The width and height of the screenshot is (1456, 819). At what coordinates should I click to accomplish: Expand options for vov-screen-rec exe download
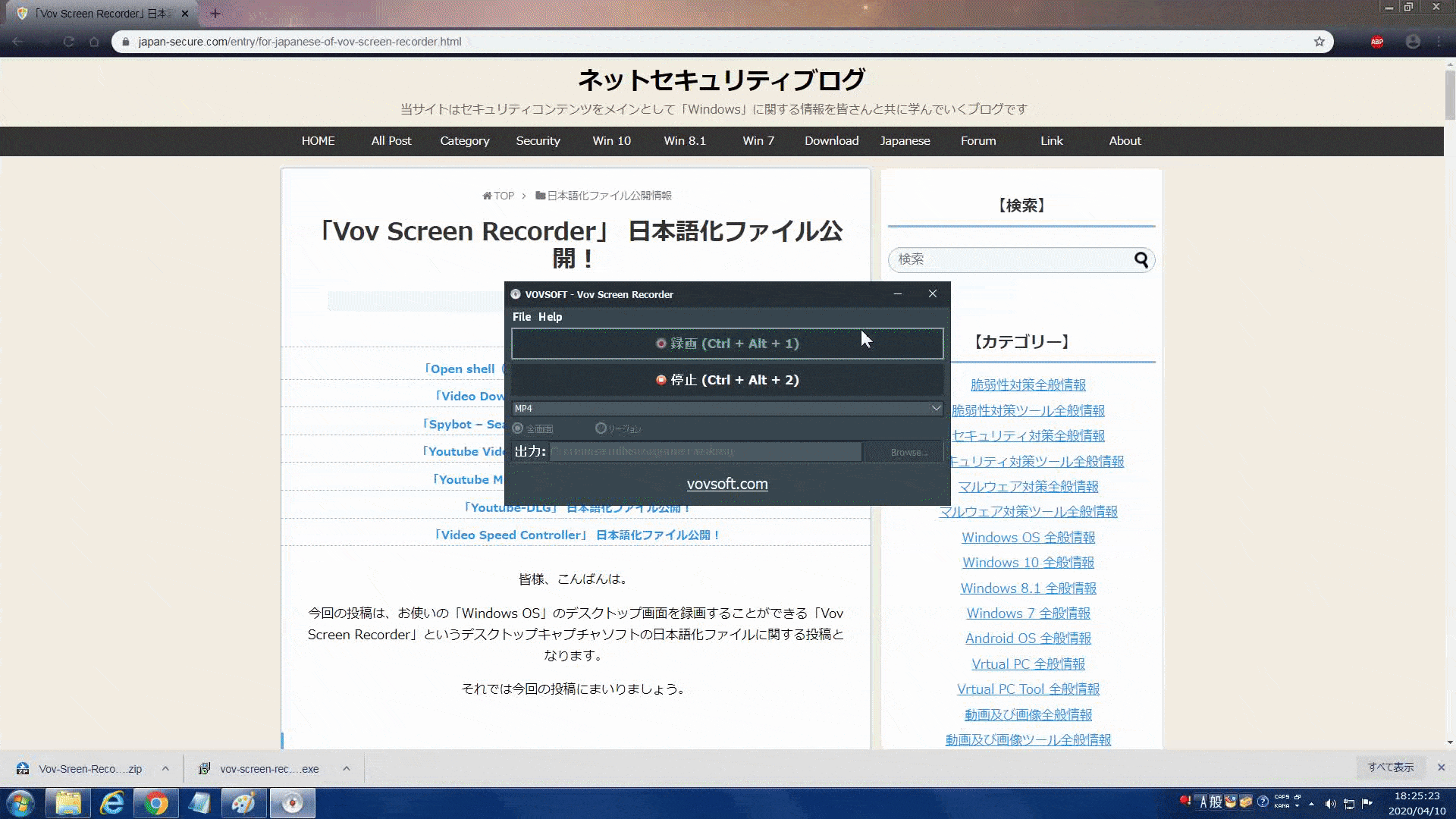pos(346,769)
